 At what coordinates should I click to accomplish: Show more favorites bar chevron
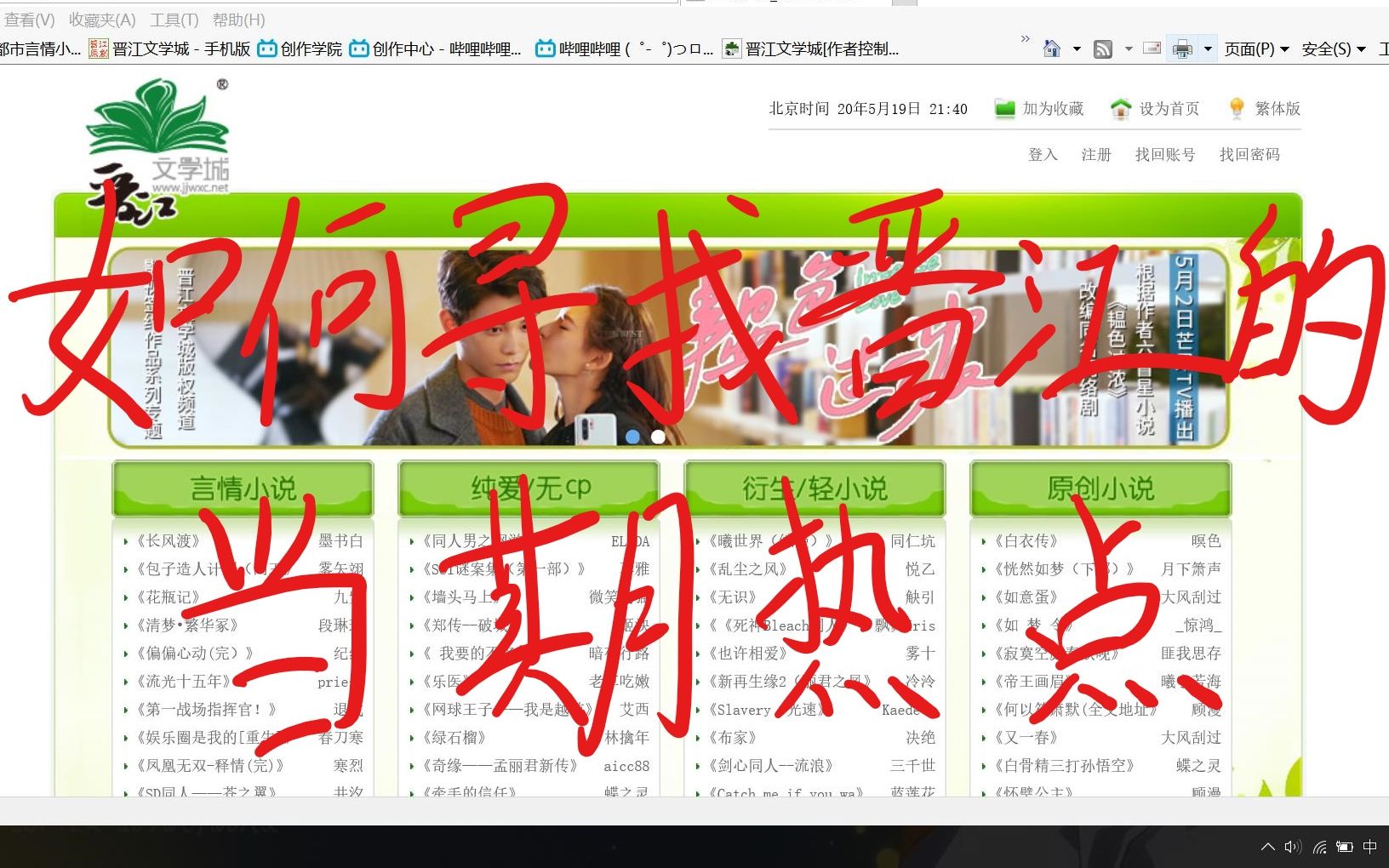(1025, 39)
